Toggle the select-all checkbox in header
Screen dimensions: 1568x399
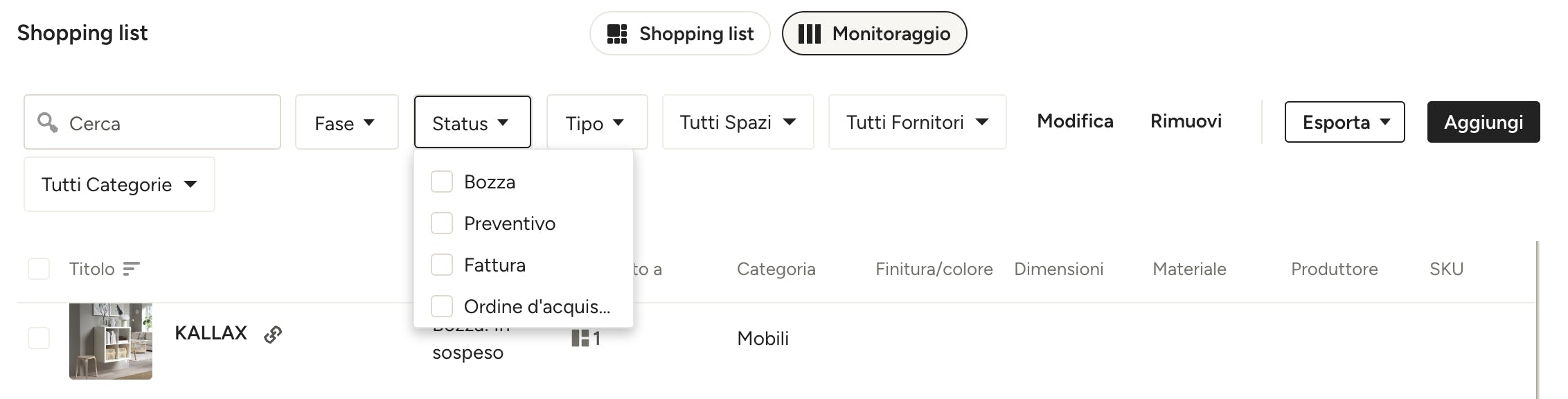tap(39, 269)
